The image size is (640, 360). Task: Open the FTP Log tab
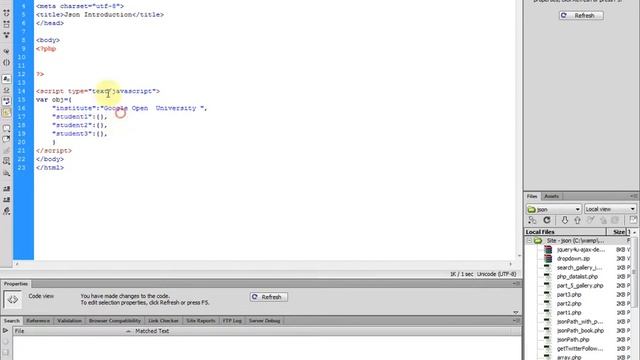tap(232, 321)
